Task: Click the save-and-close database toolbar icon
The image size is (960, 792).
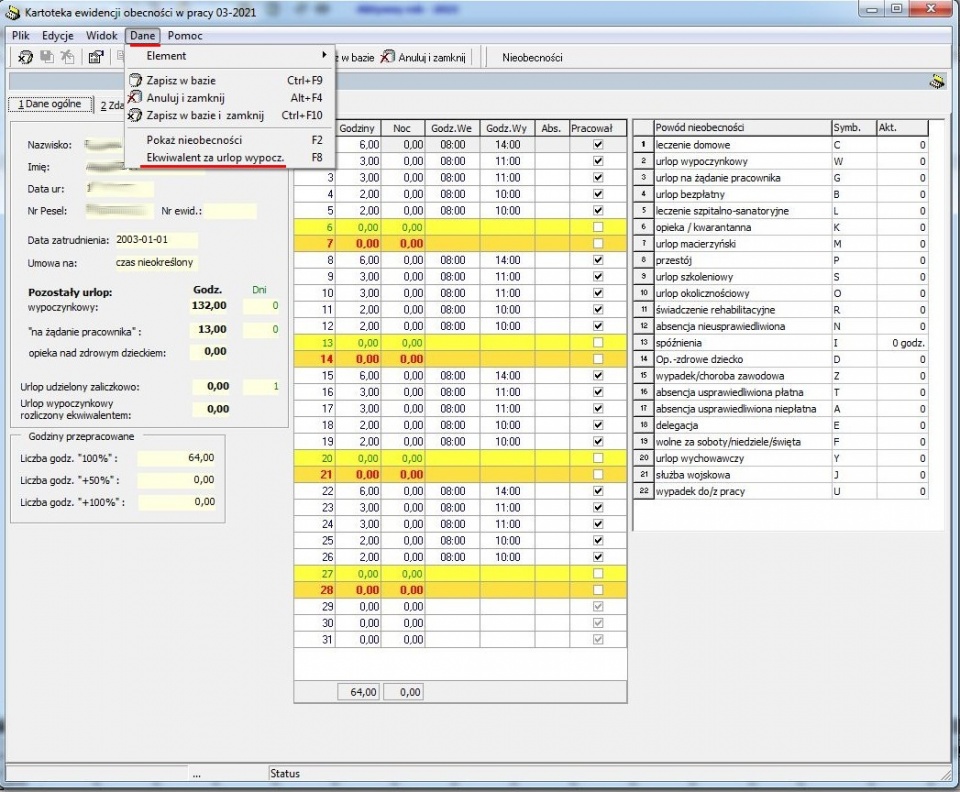Action: point(25,57)
